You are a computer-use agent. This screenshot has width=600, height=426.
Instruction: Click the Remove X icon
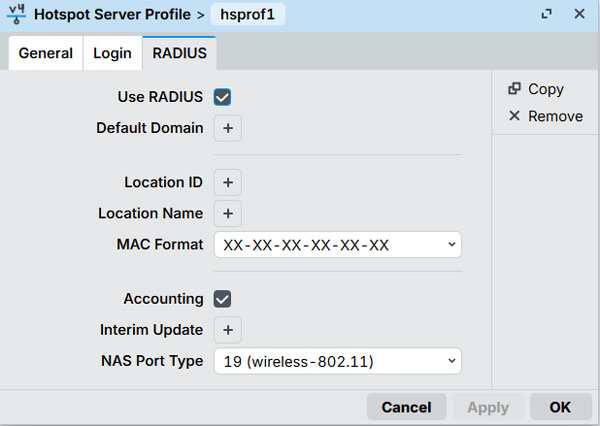point(514,116)
